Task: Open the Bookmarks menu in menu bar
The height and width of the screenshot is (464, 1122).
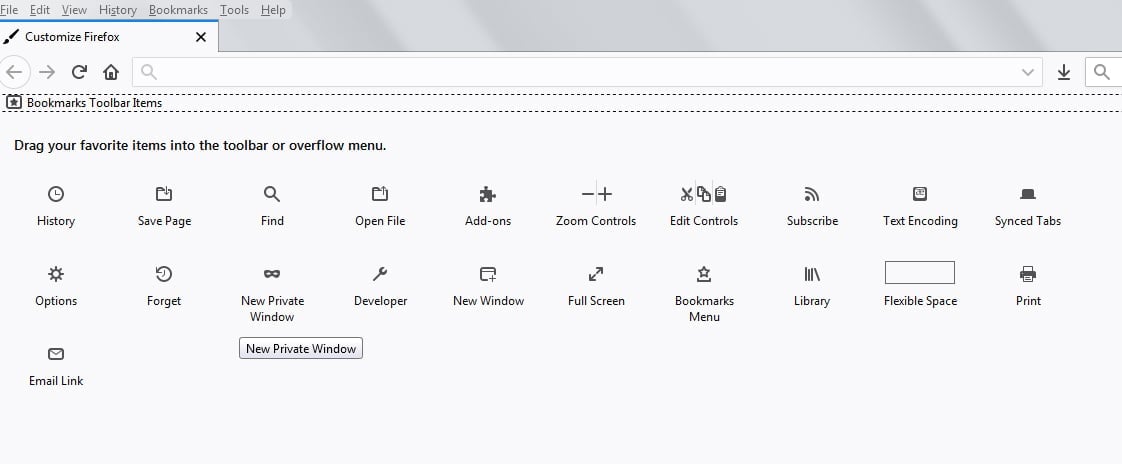Action: tap(178, 10)
